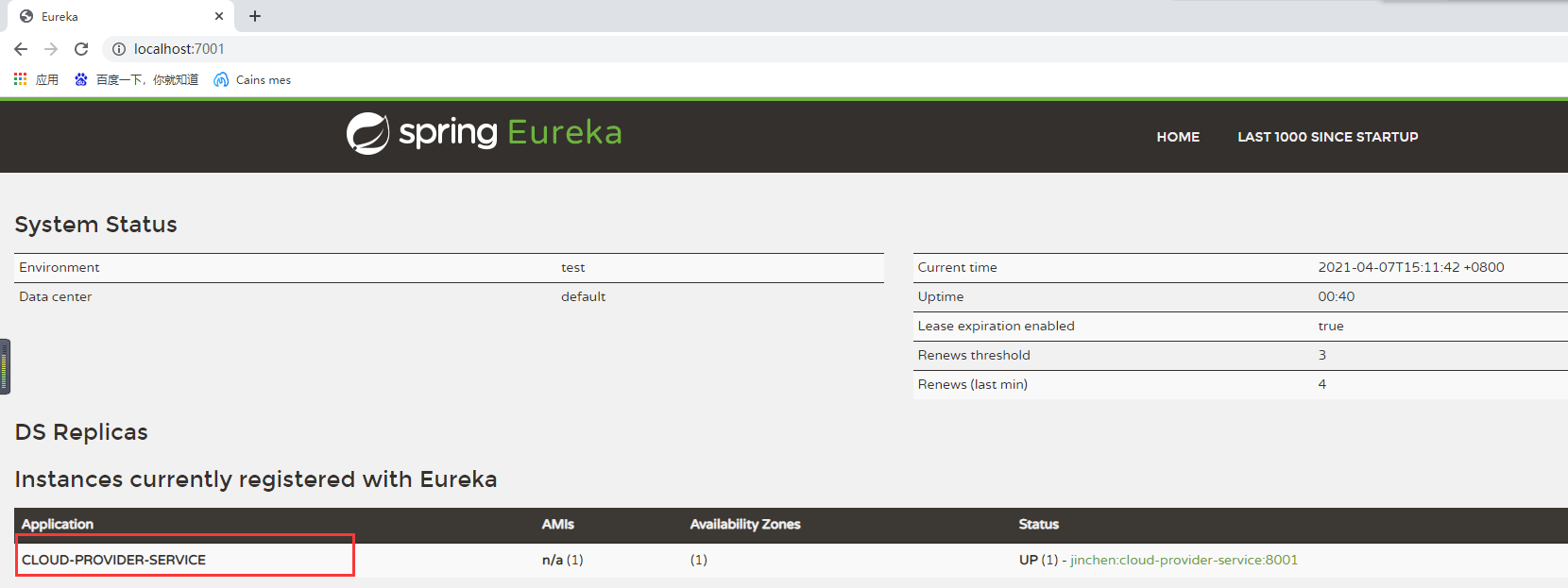Open LAST 1000 SINCE STARTUP page
This screenshot has height=588, width=1568.
click(x=1328, y=137)
